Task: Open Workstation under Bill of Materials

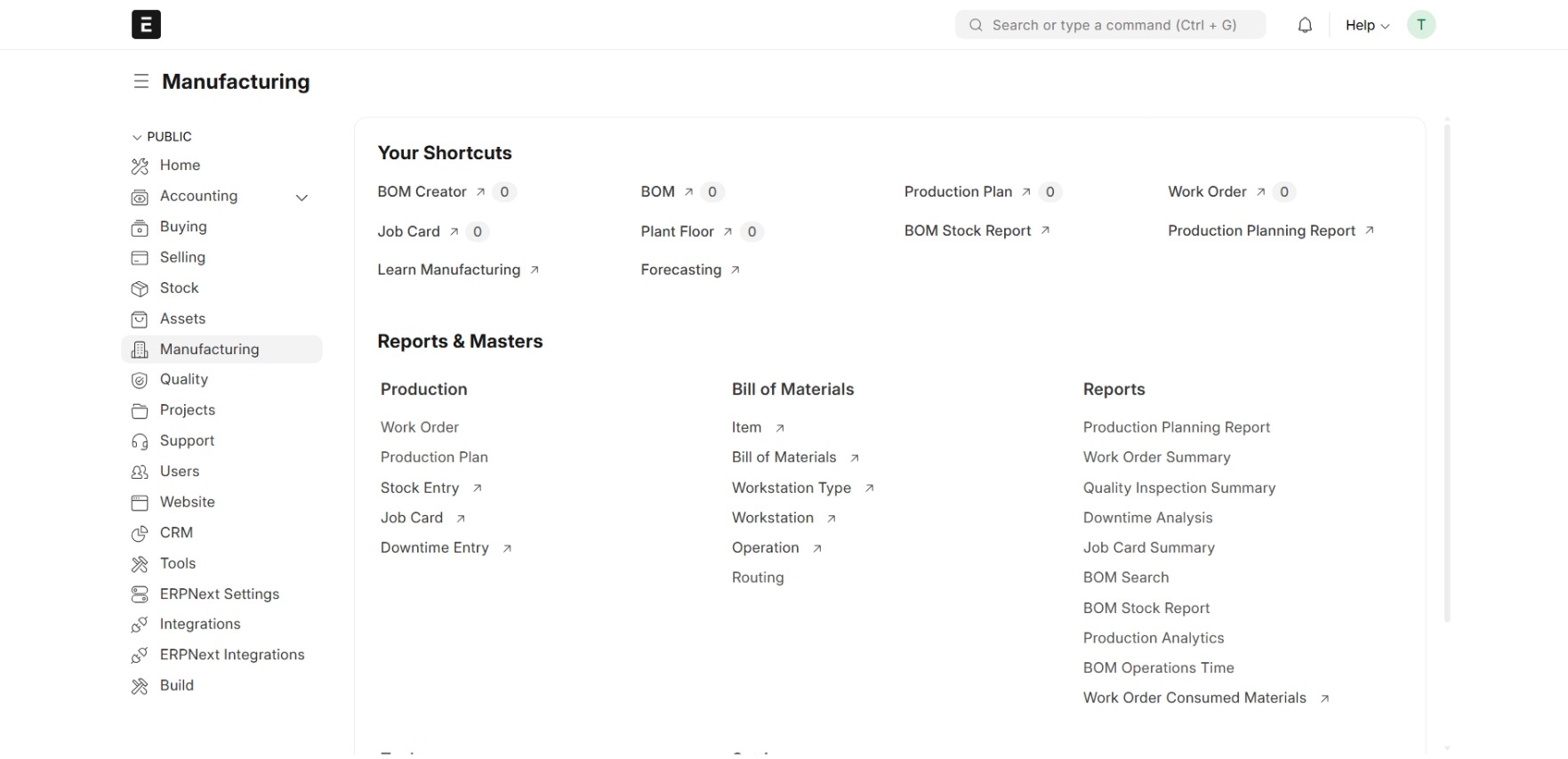Action: (773, 518)
